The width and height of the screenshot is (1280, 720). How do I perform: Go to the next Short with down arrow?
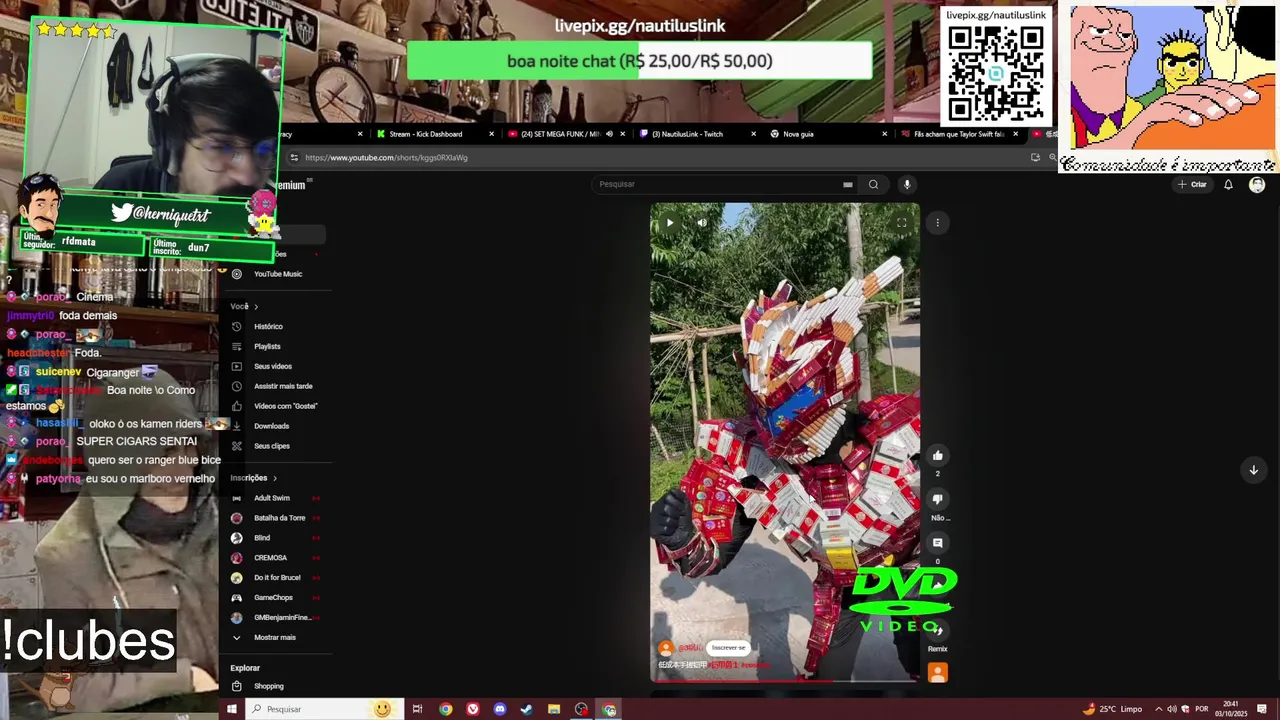1253,470
